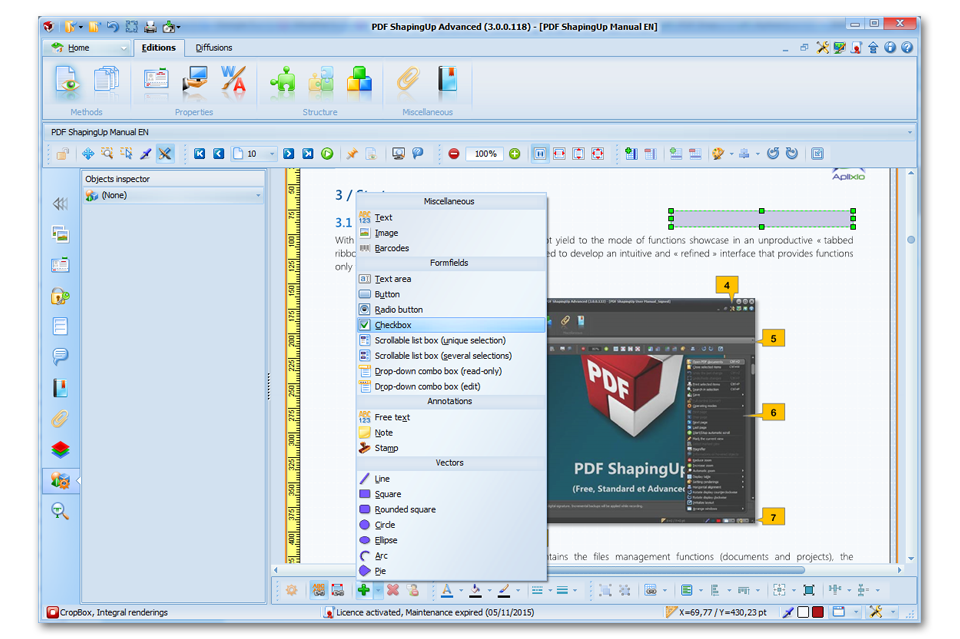Image resolution: width=960 pixels, height=639 pixels.
Task: Rotate view clockwise
Action: click(x=792, y=154)
